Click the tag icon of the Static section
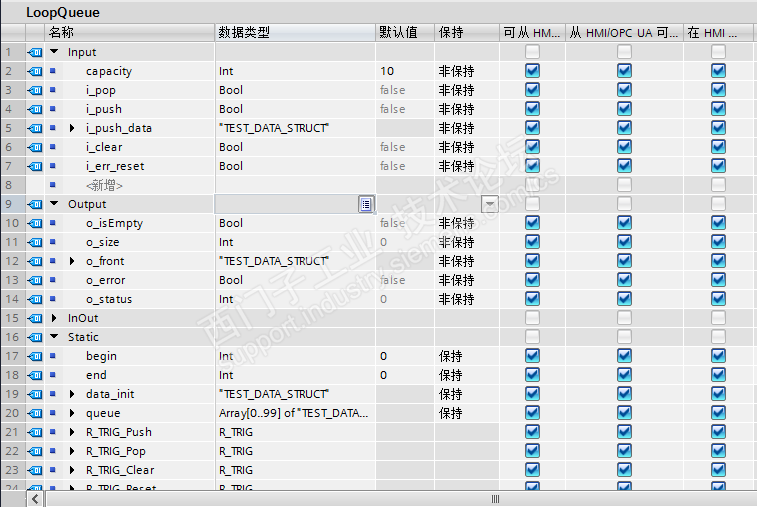This screenshot has width=757, height=507. [35, 338]
